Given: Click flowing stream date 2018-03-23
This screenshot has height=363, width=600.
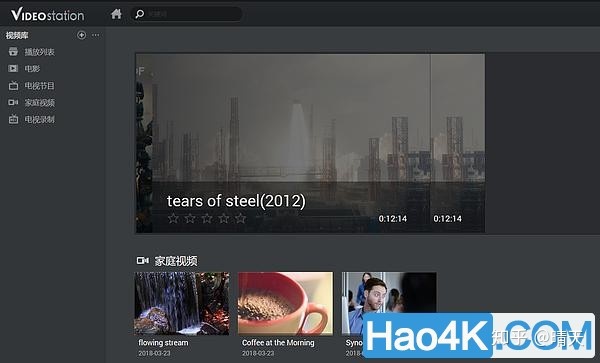Looking at the screenshot, I should coord(154,353).
